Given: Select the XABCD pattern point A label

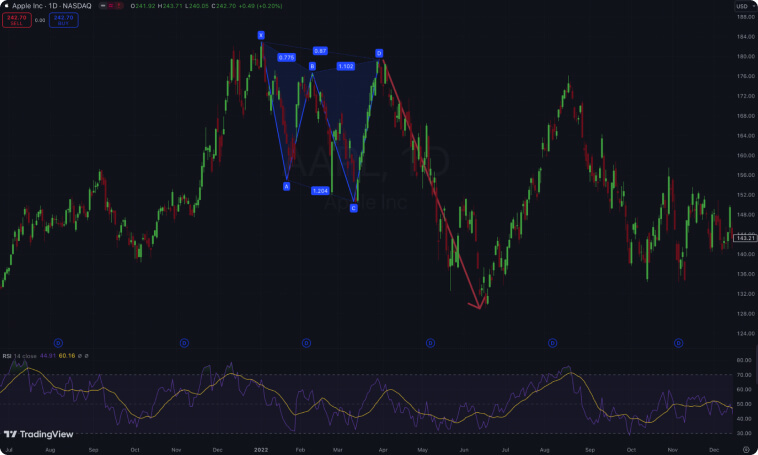Looking at the screenshot, I should click(x=287, y=186).
